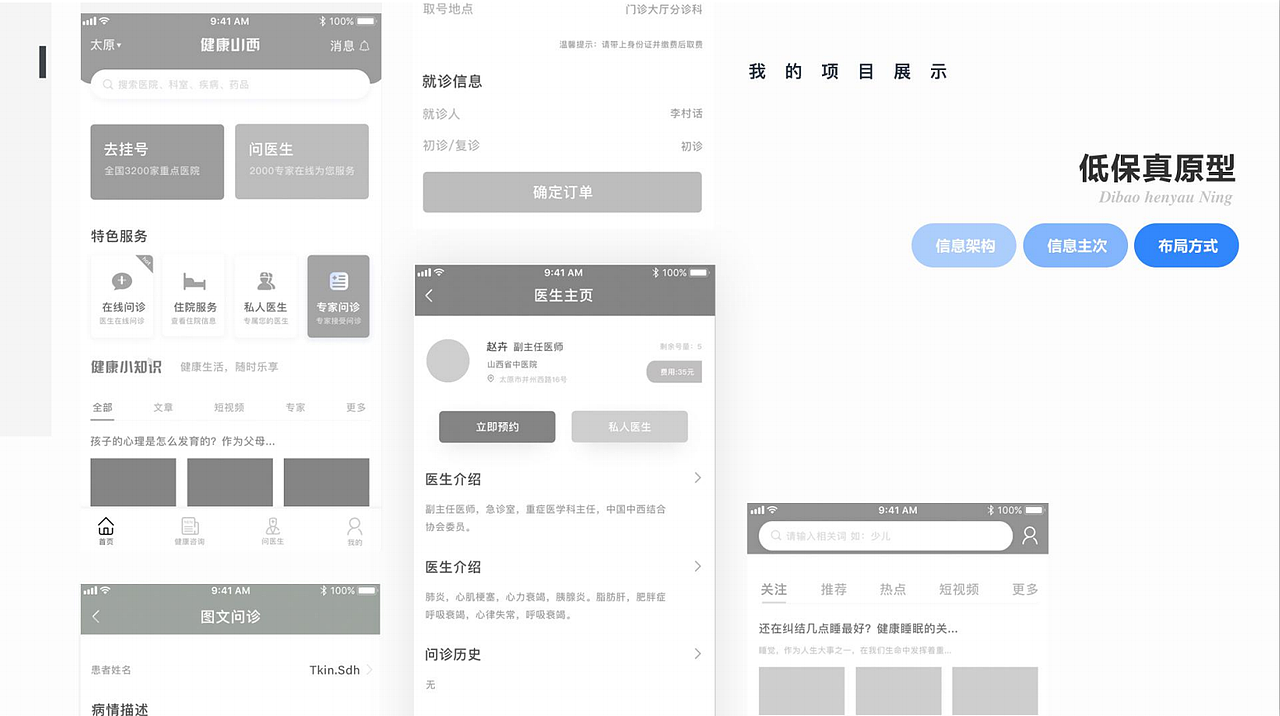This screenshot has width=1280, height=716.
Task: Switch to the 文章 tab
Action: (163, 407)
